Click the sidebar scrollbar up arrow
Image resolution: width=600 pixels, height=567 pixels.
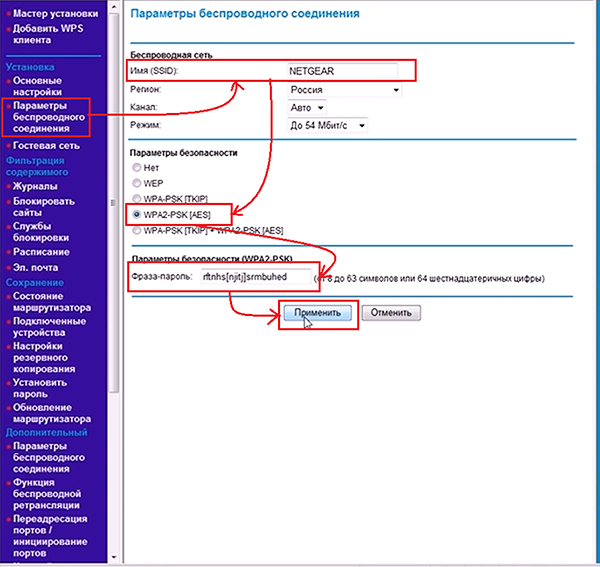tap(114, 7)
